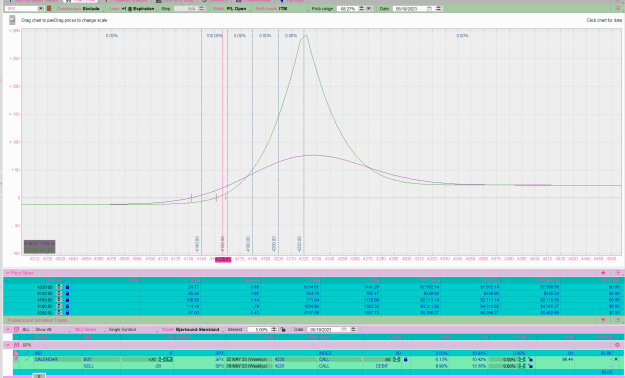Click the lock icon on the 4220.00 slice
This screenshot has height=378, width=625.
[67, 287]
